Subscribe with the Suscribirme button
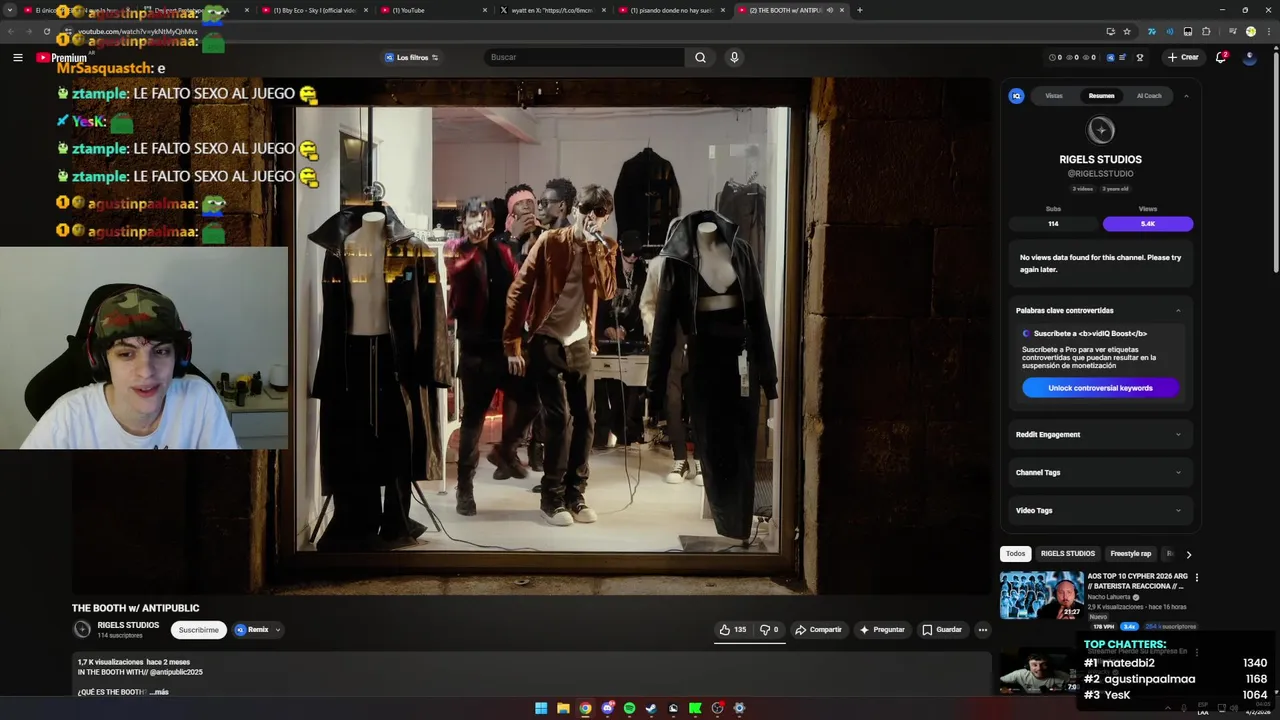Image resolution: width=1280 pixels, height=720 pixels. click(x=198, y=630)
